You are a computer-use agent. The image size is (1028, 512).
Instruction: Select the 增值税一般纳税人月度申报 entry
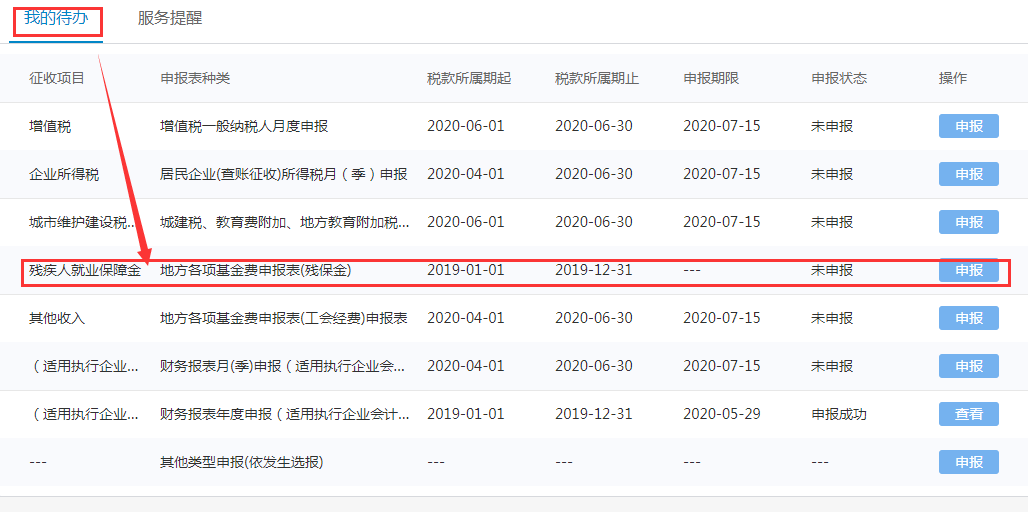click(x=244, y=126)
